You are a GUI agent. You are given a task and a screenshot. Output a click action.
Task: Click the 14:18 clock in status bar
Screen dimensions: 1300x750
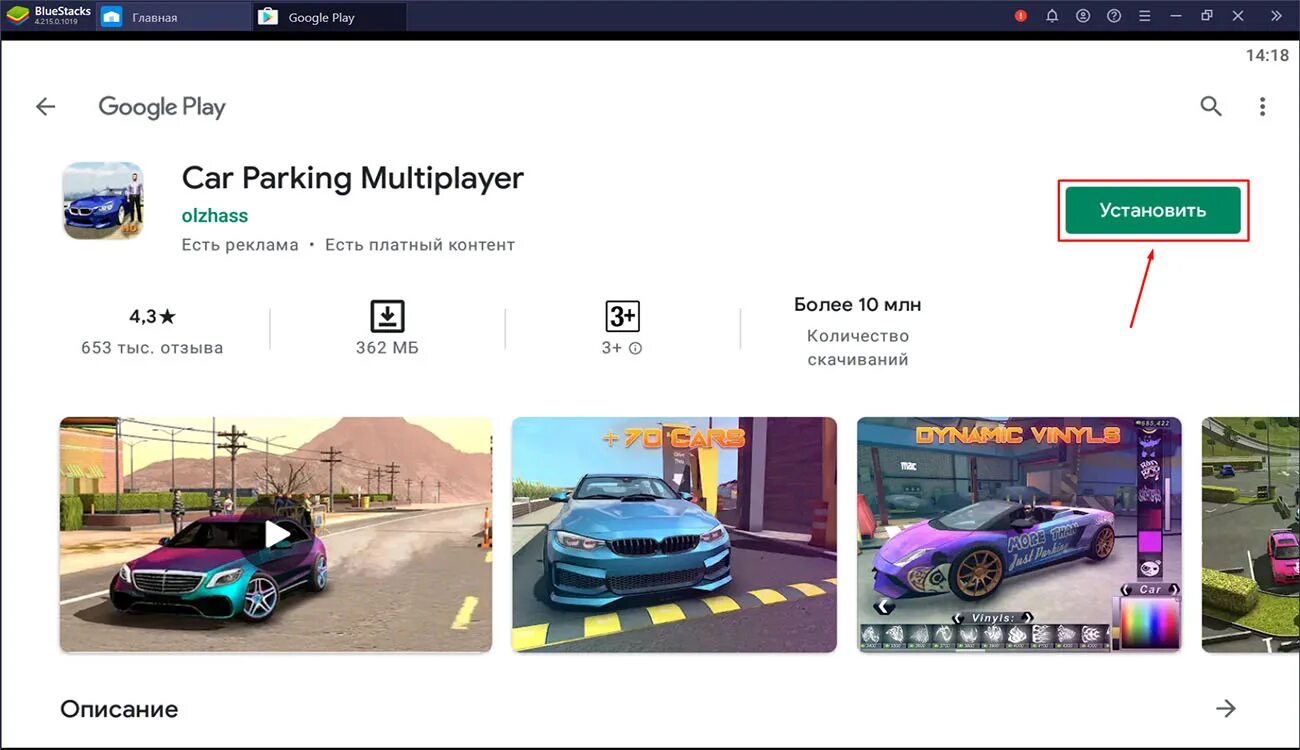click(x=1267, y=56)
